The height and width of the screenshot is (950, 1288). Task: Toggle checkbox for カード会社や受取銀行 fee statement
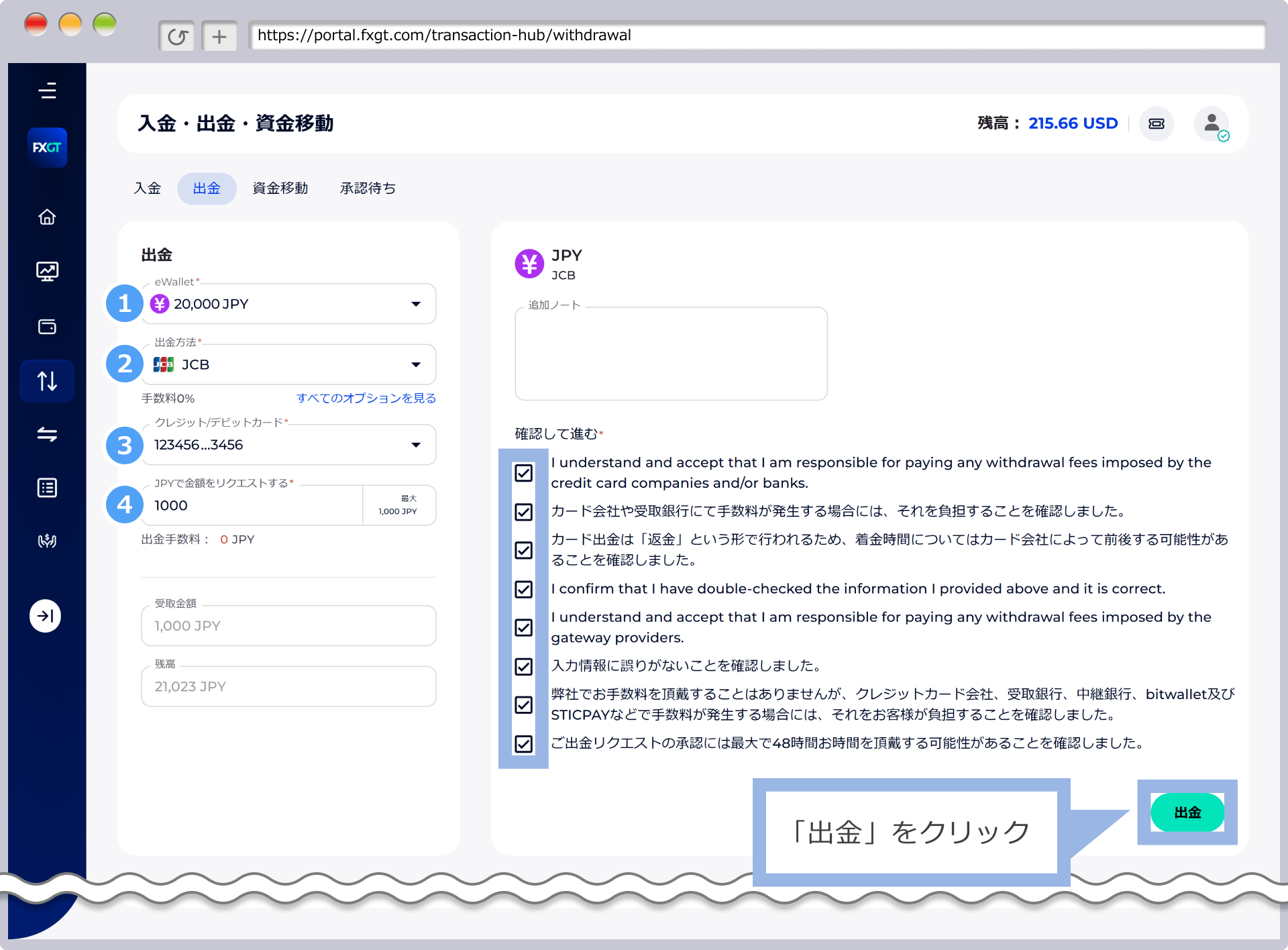523,512
